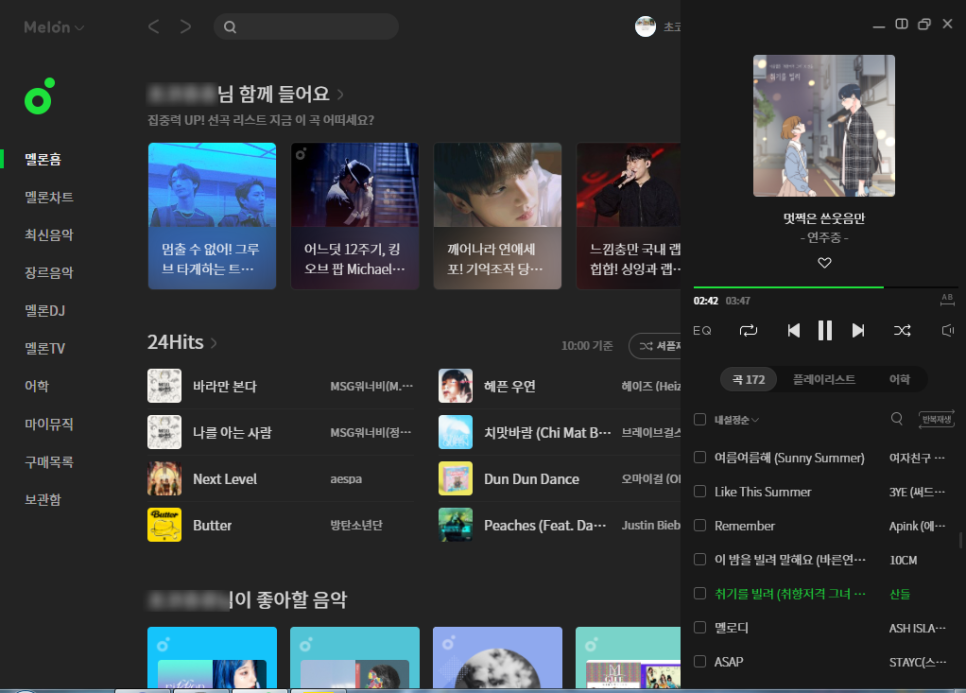Click the volume speaker icon

point(948,331)
